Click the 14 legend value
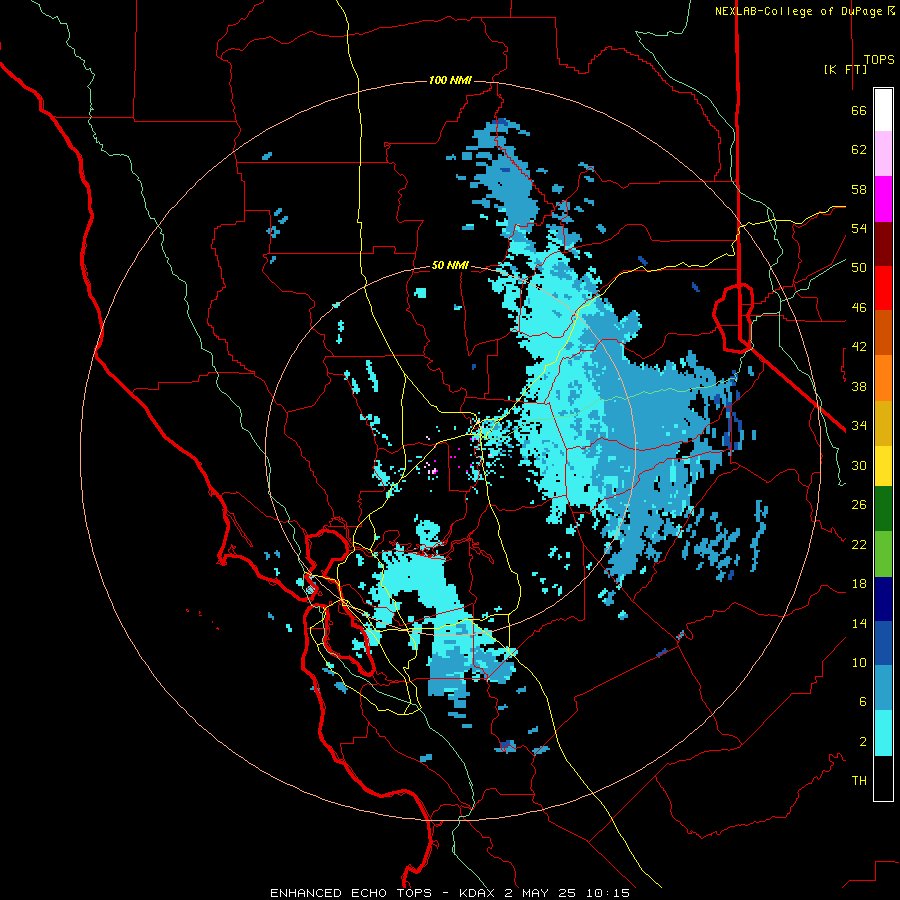This screenshot has width=900, height=900. point(859,623)
